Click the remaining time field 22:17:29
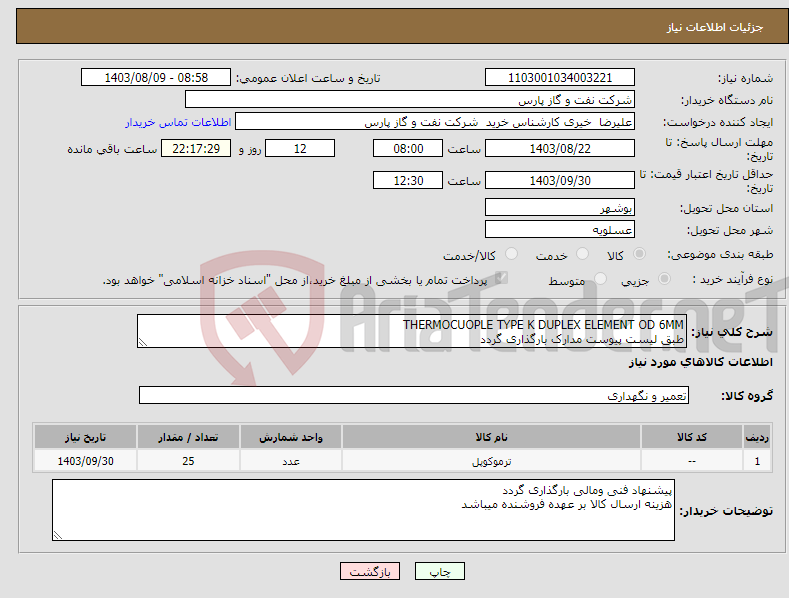Screen dimensions: 789x598 click(x=196, y=148)
